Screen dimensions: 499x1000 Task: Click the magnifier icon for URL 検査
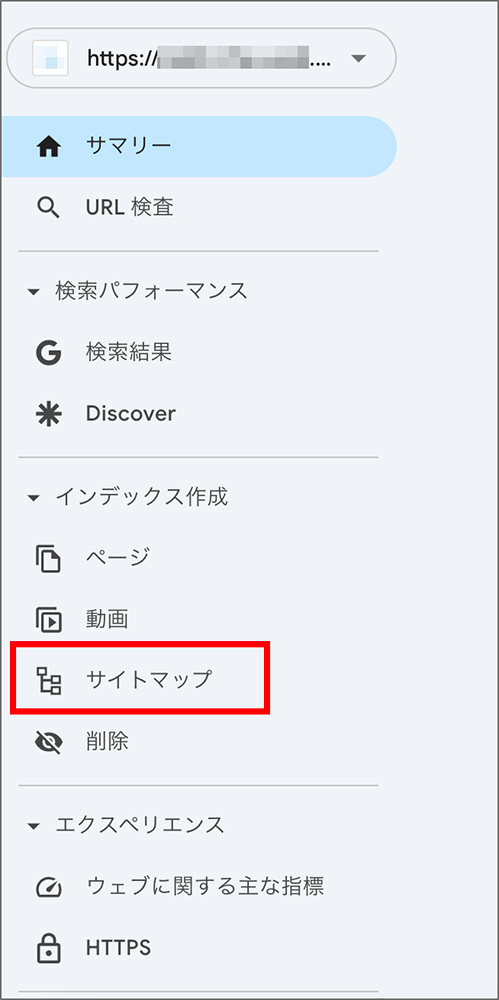pos(49,208)
